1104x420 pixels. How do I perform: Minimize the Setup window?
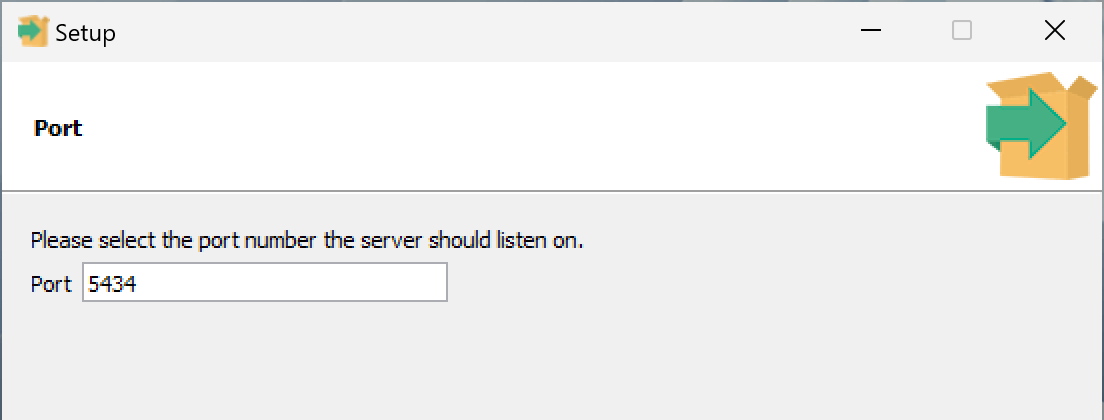(871, 32)
